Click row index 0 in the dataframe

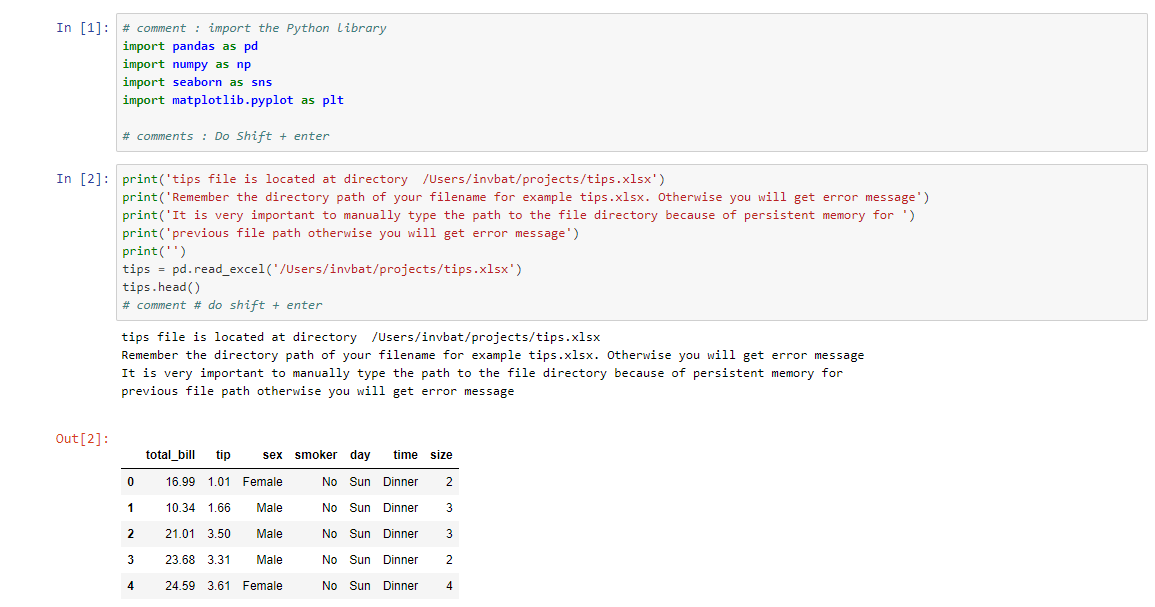point(130,482)
